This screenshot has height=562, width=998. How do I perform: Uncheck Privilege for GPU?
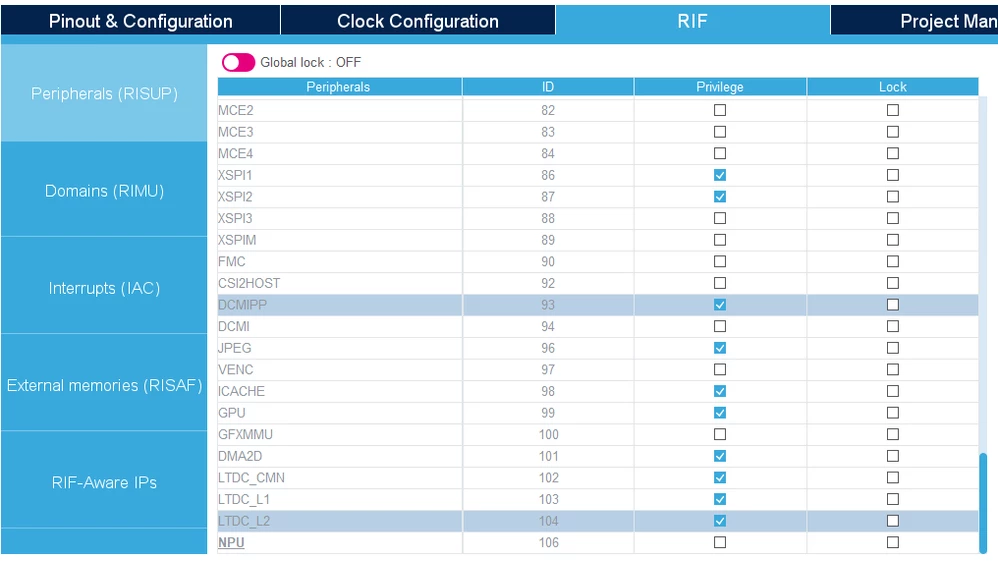pos(720,413)
